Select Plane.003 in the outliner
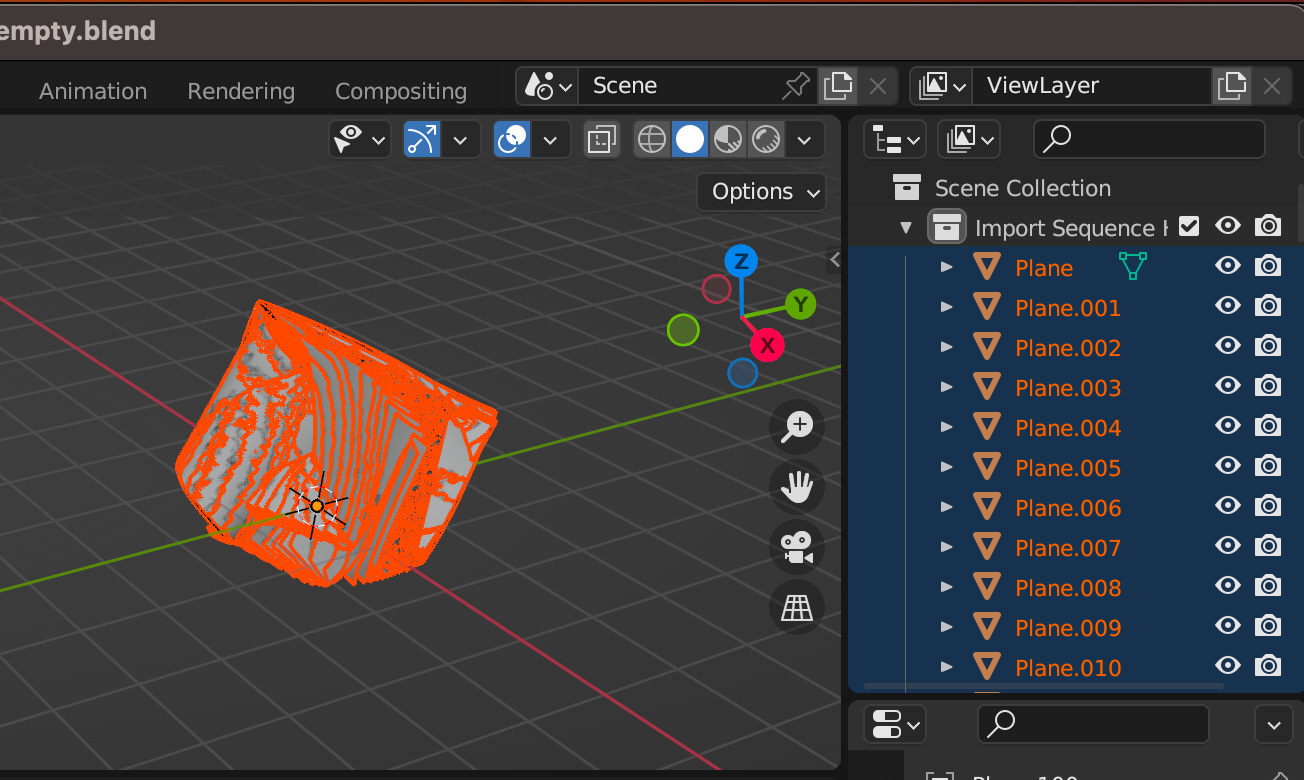This screenshot has width=1304, height=780. point(1068,388)
